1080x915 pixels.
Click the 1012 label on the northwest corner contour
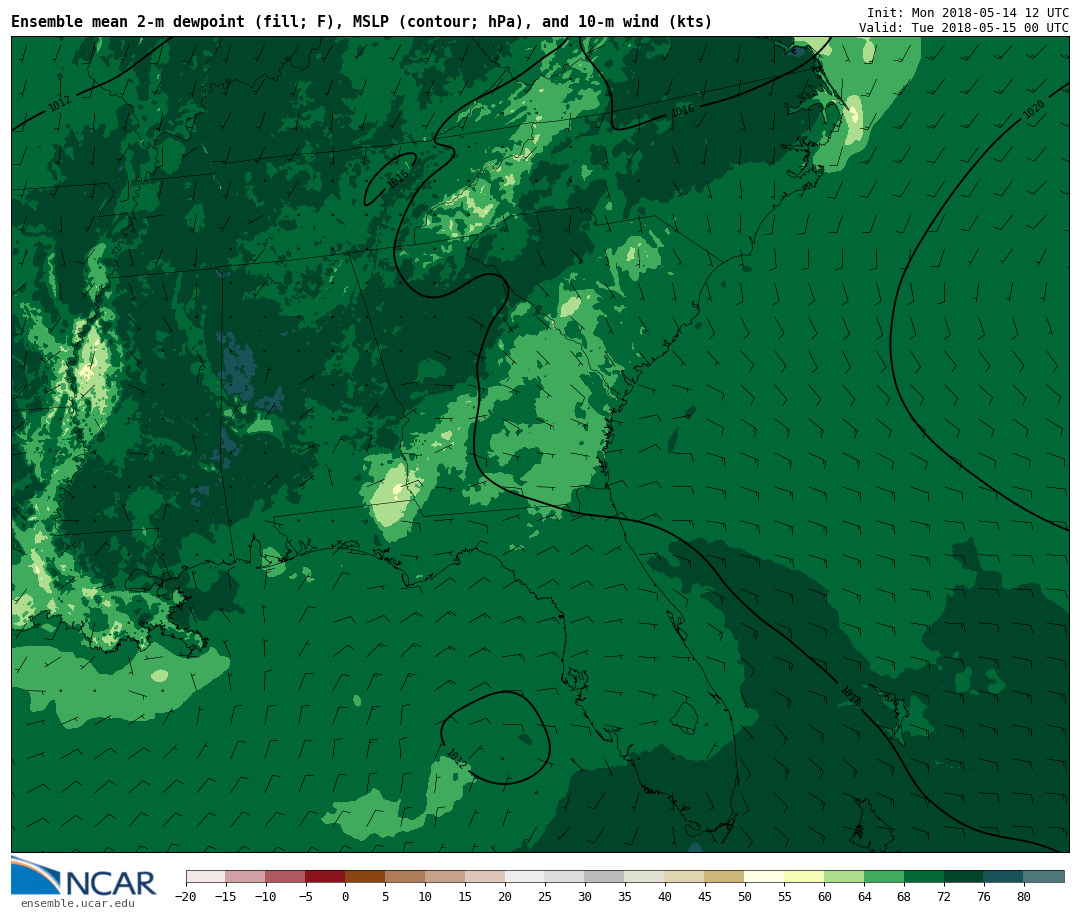(60, 104)
